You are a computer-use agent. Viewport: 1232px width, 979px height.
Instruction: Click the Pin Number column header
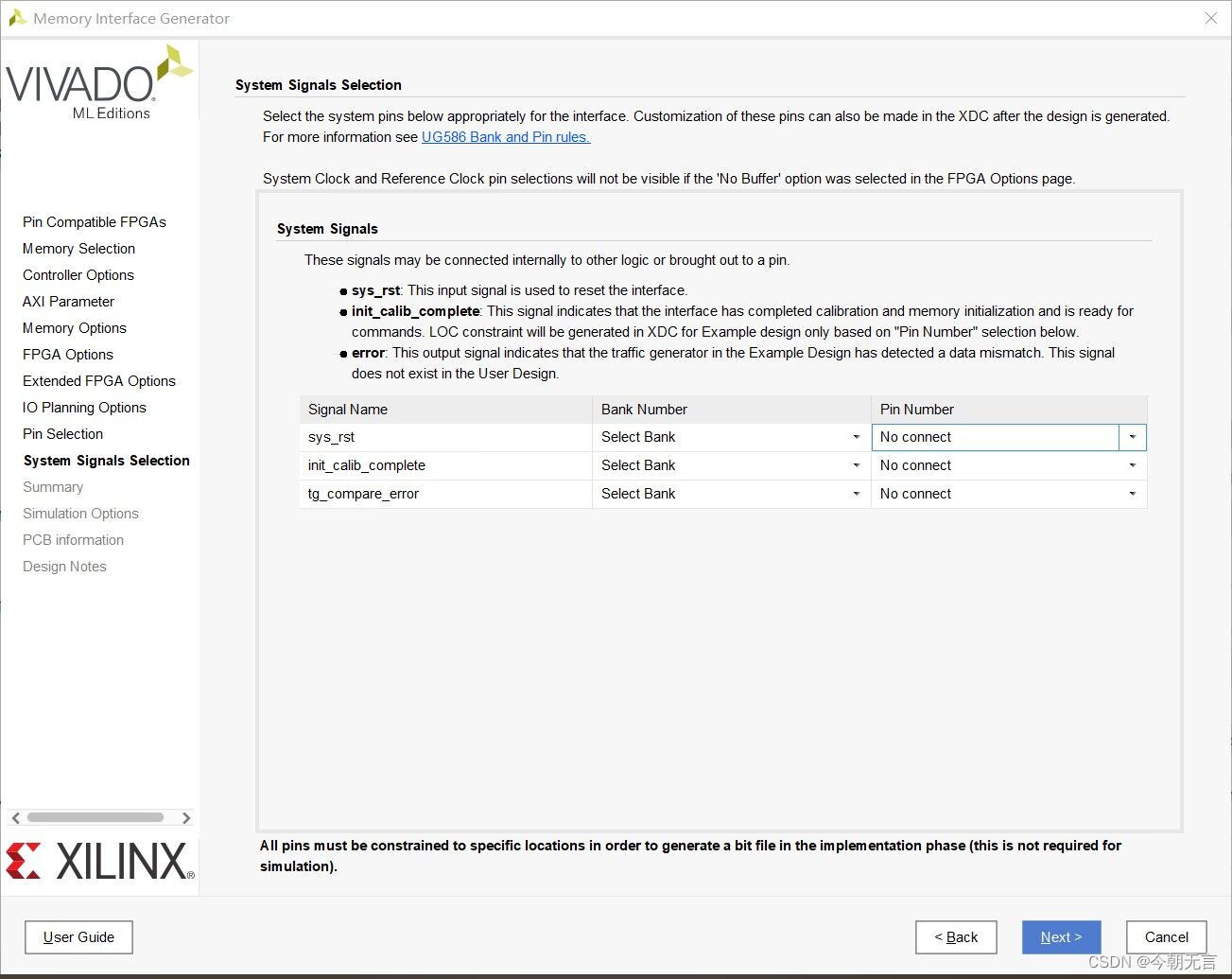(x=1009, y=410)
